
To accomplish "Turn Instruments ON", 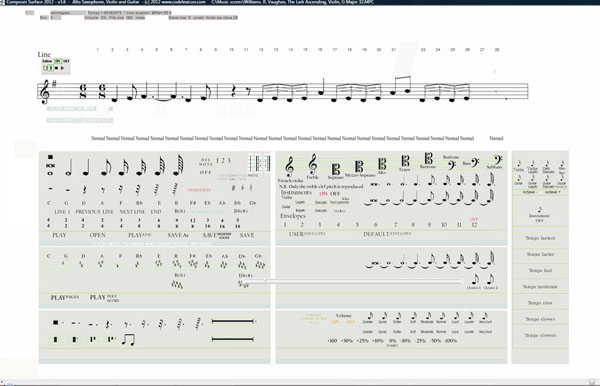I will pyautogui.click(x=323, y=194).
